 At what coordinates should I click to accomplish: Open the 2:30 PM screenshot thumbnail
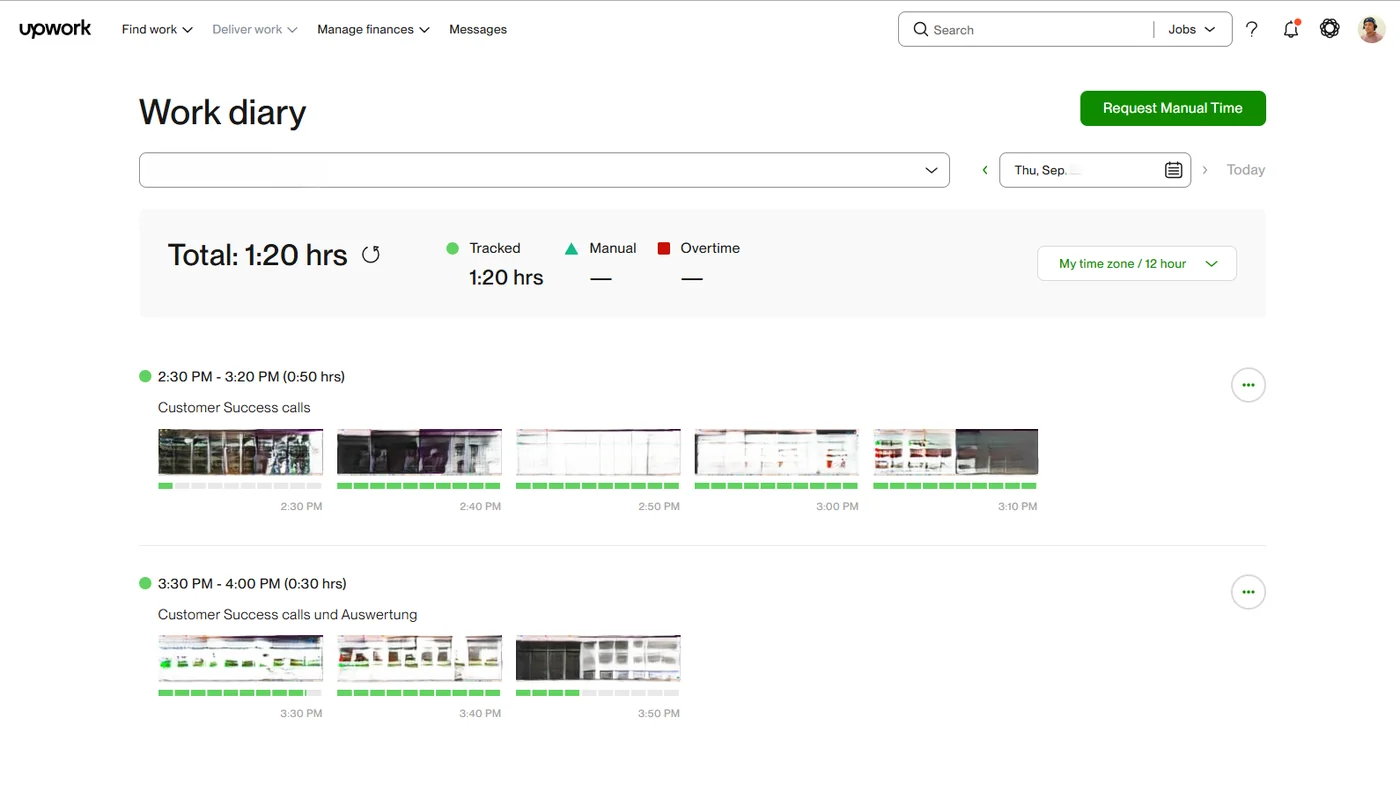pyautogui.click(x=240, y=452)
